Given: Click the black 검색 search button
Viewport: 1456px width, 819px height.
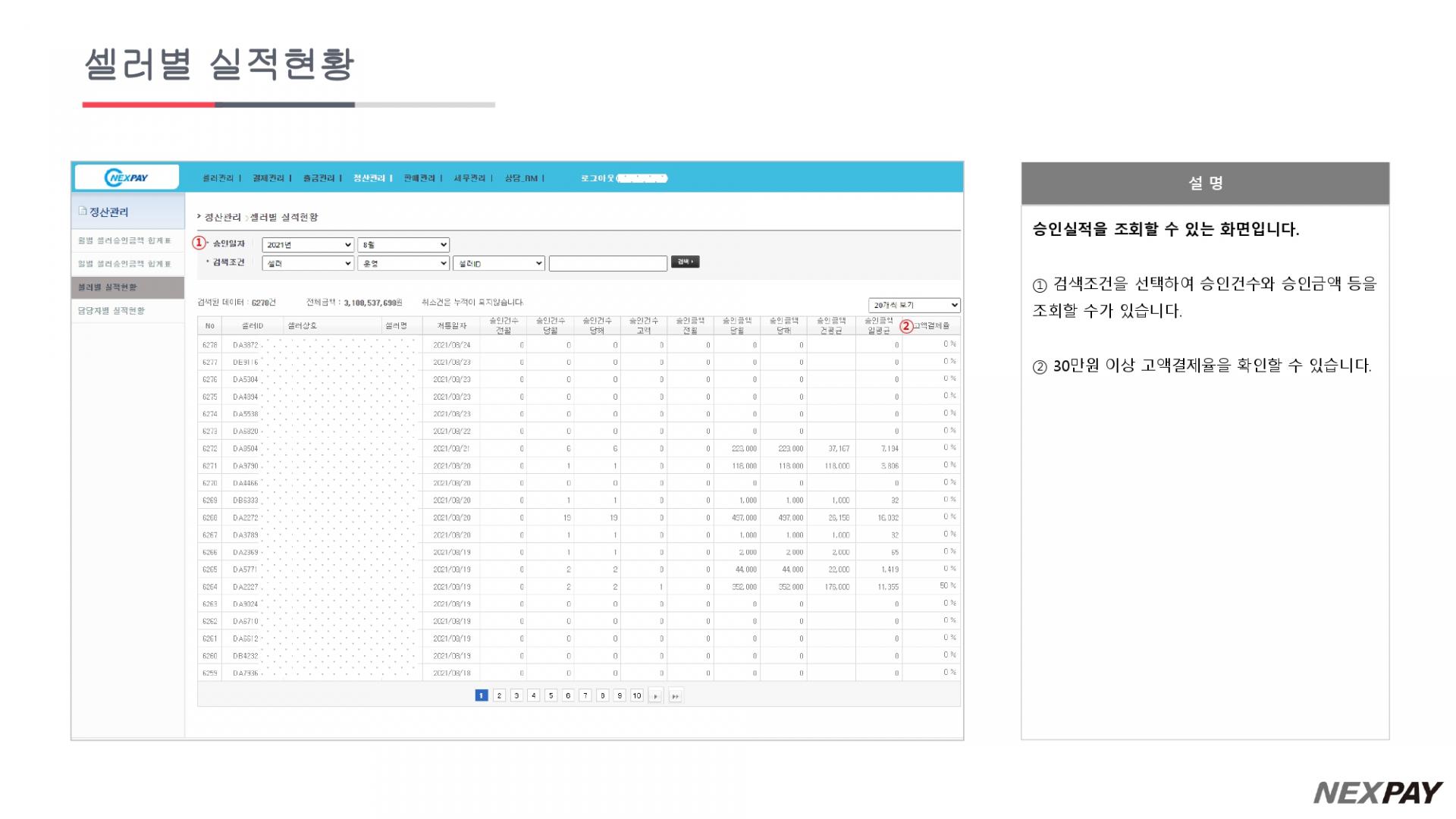Looking at the screenshot, I should coord(685,262).
